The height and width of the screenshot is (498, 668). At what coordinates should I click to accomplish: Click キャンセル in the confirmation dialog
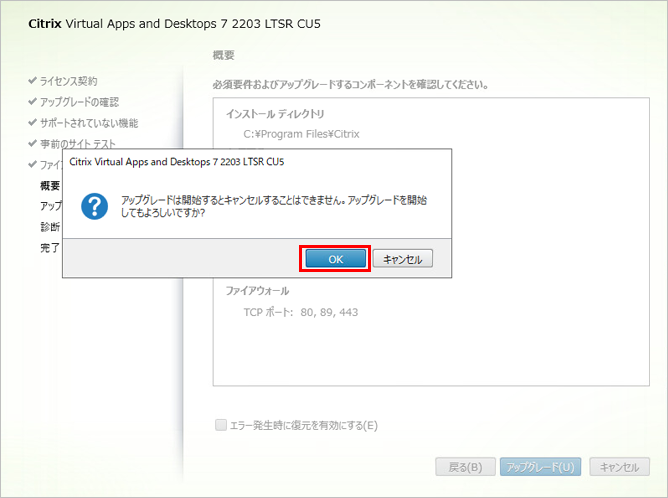pyautogui.click(x=403, y=259)
